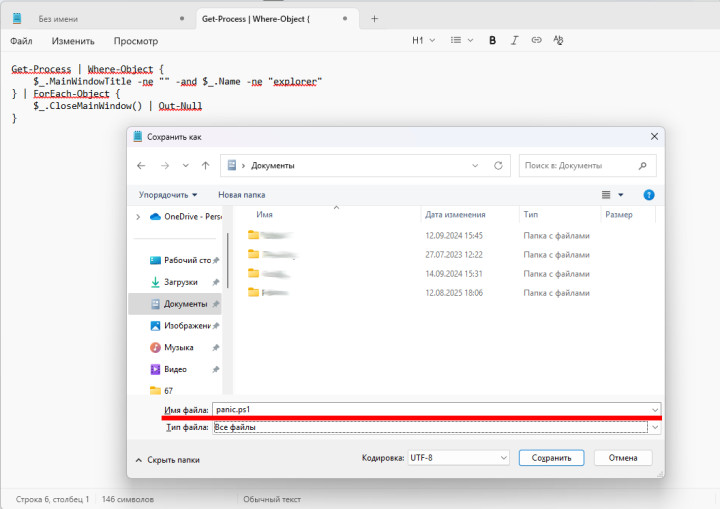Click the Сохранить button
Viewport: 720px width, 509px height.
point(551,458)
